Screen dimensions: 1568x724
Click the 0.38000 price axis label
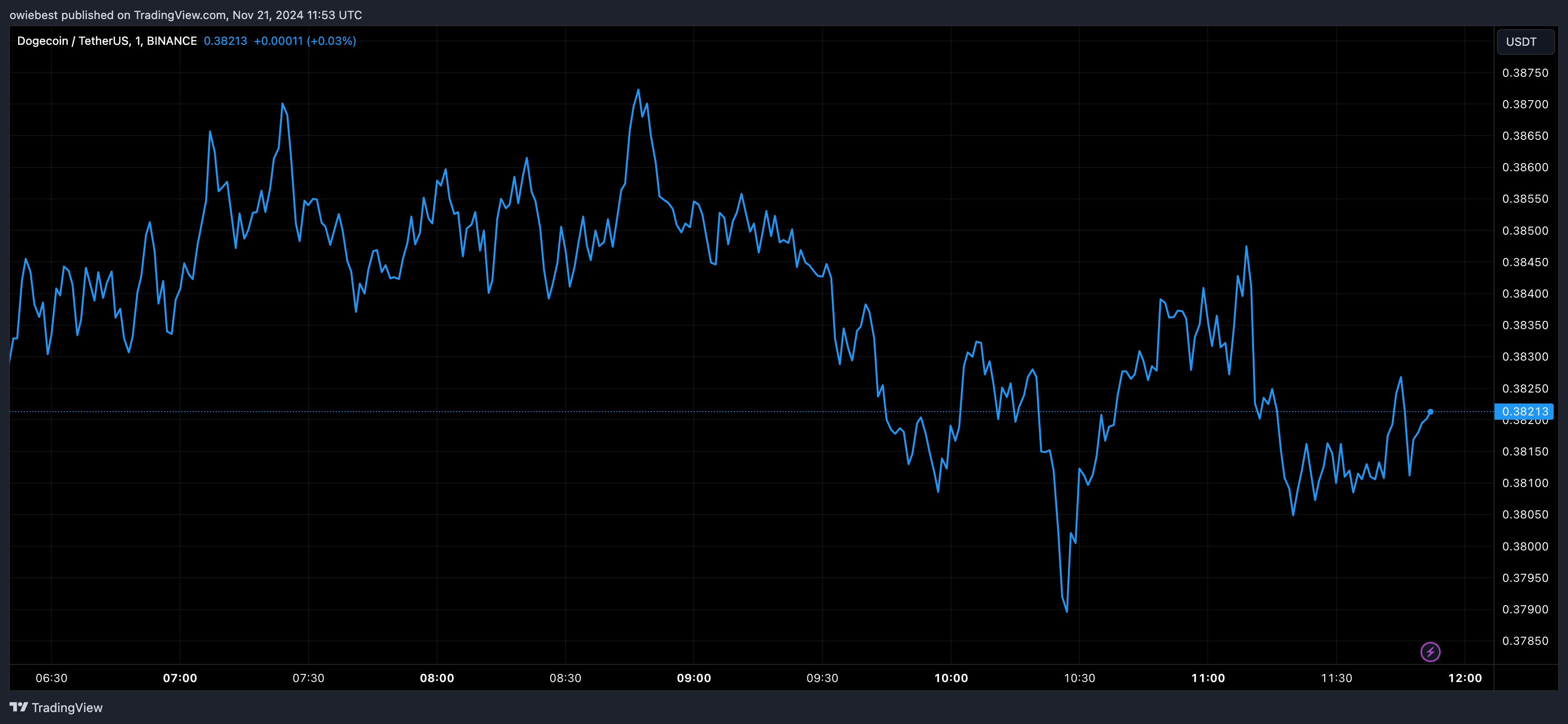1525,547
